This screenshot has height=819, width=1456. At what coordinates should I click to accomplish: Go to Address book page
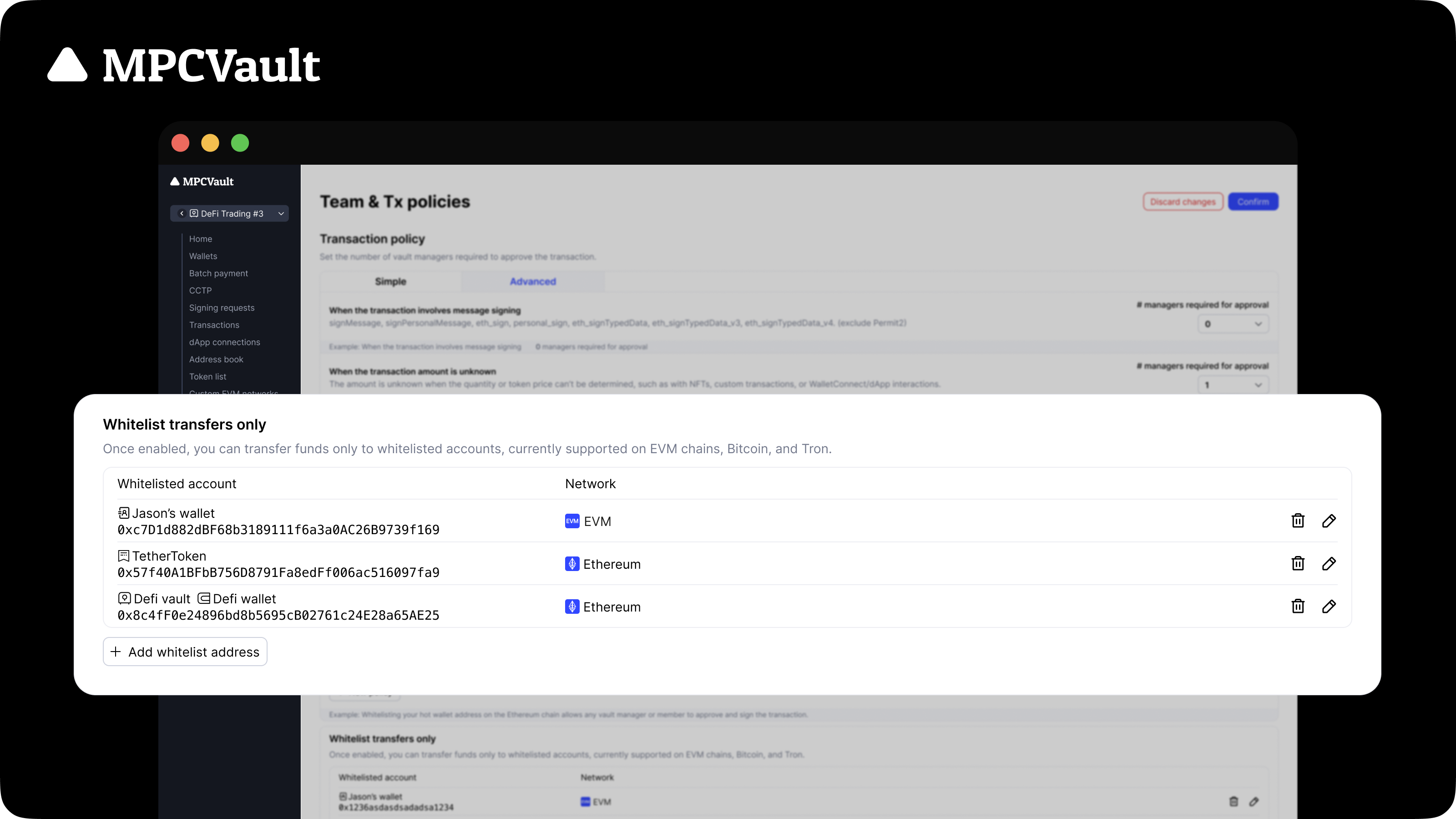216,359
